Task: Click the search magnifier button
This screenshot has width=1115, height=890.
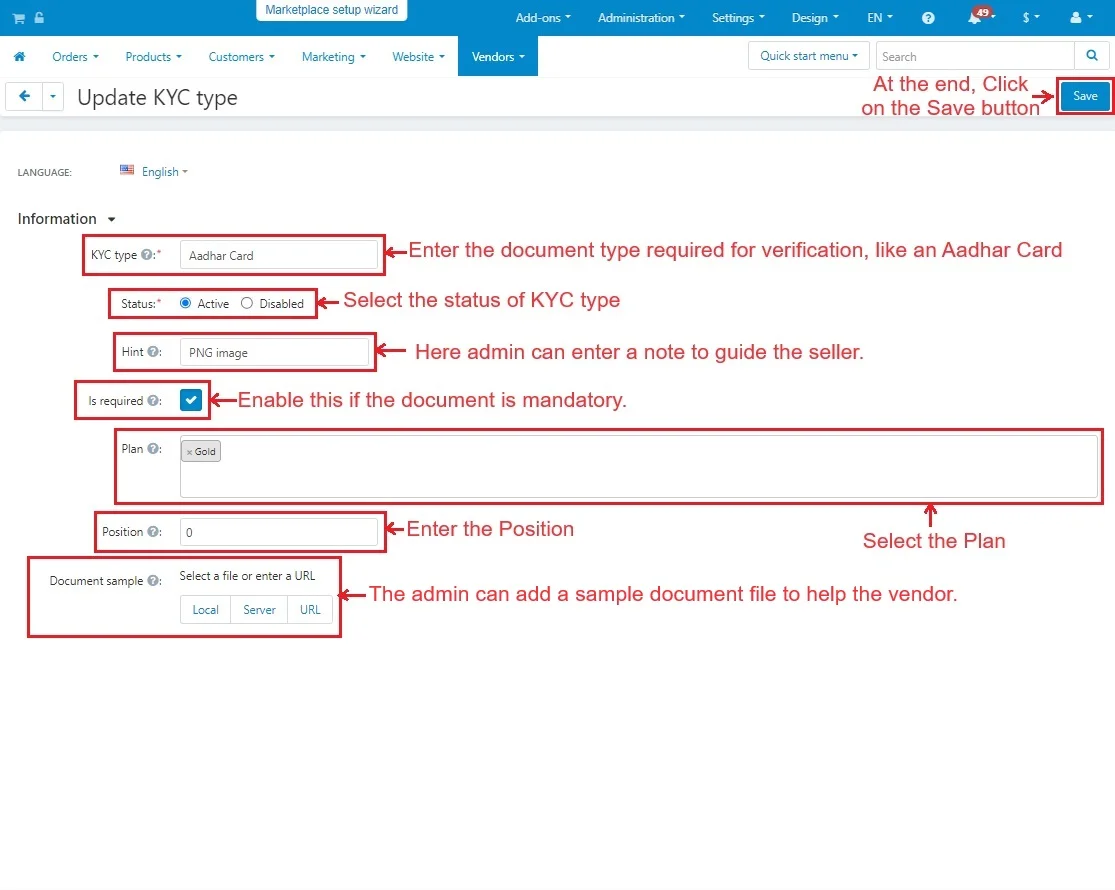Action: click(x=1092, y=55)
